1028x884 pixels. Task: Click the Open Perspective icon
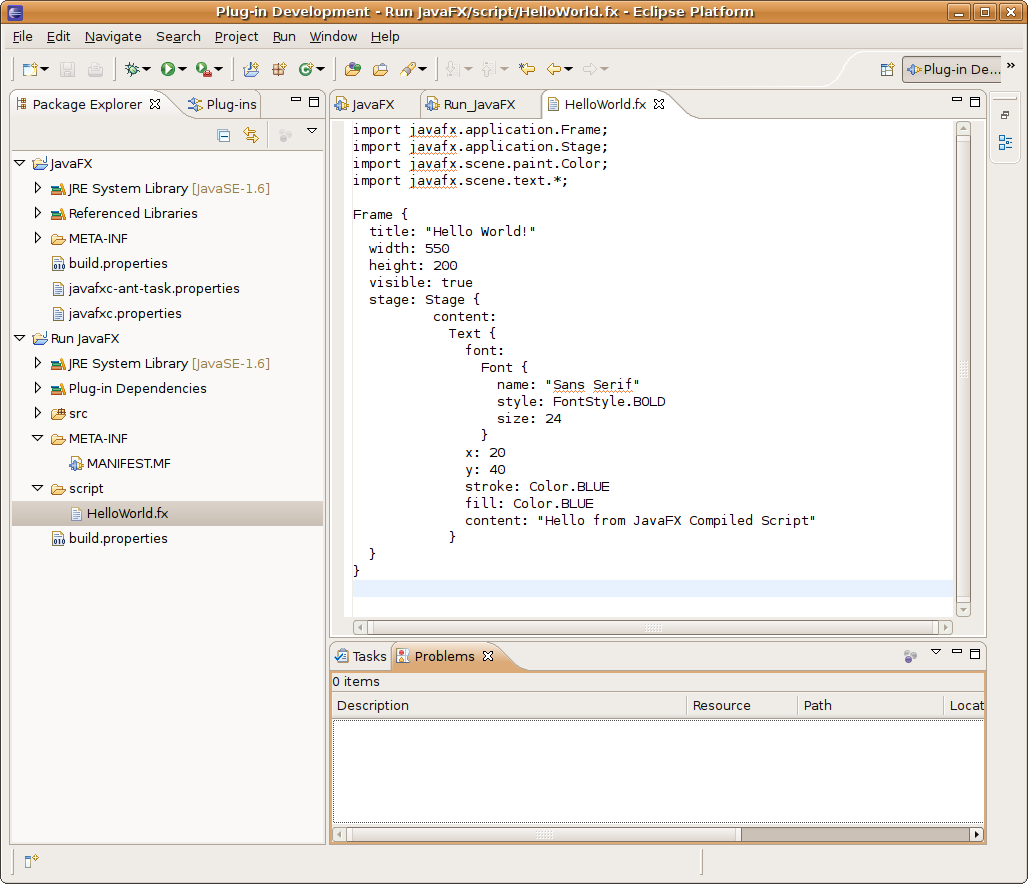(886, 69)
